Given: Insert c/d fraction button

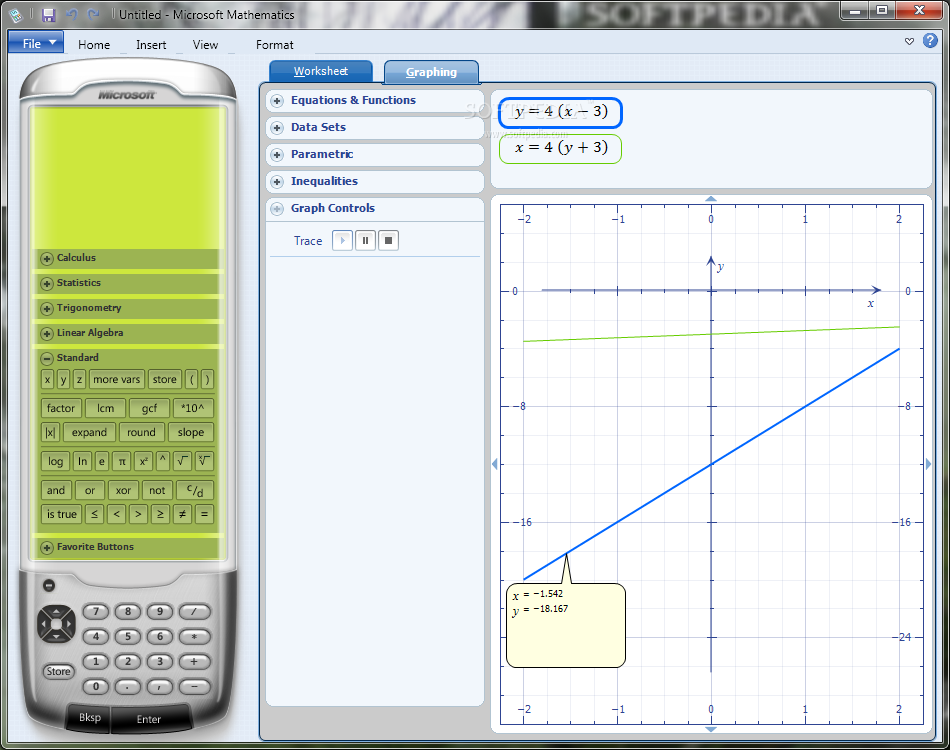Looking at the screenshot, I should 194,490.
